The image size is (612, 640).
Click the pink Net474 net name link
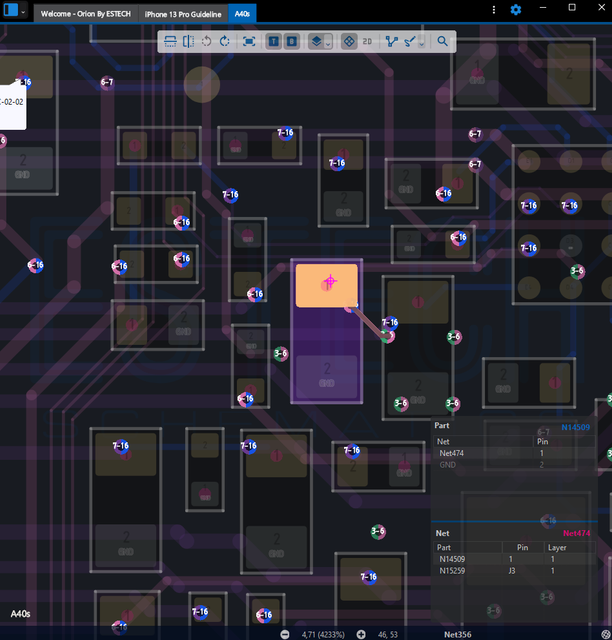576,533
